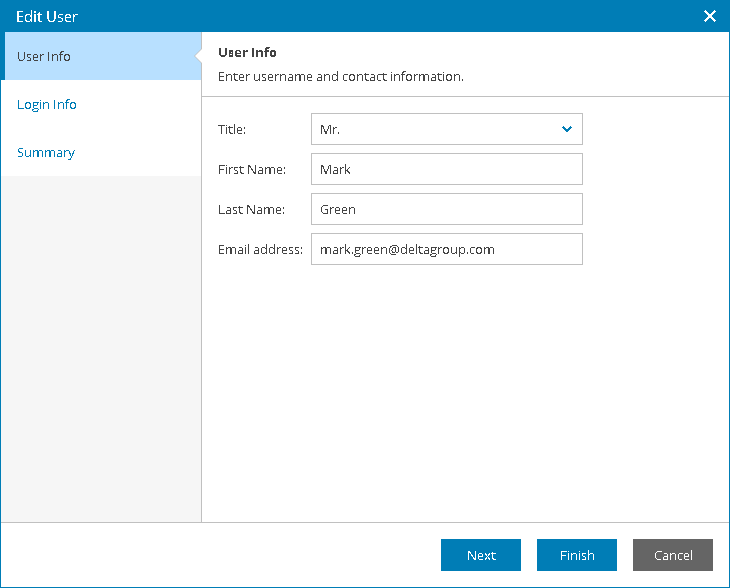Click the bold User Info heading
Screen dimensions: 730x588
pyautogui.click(x=247, y=53)
